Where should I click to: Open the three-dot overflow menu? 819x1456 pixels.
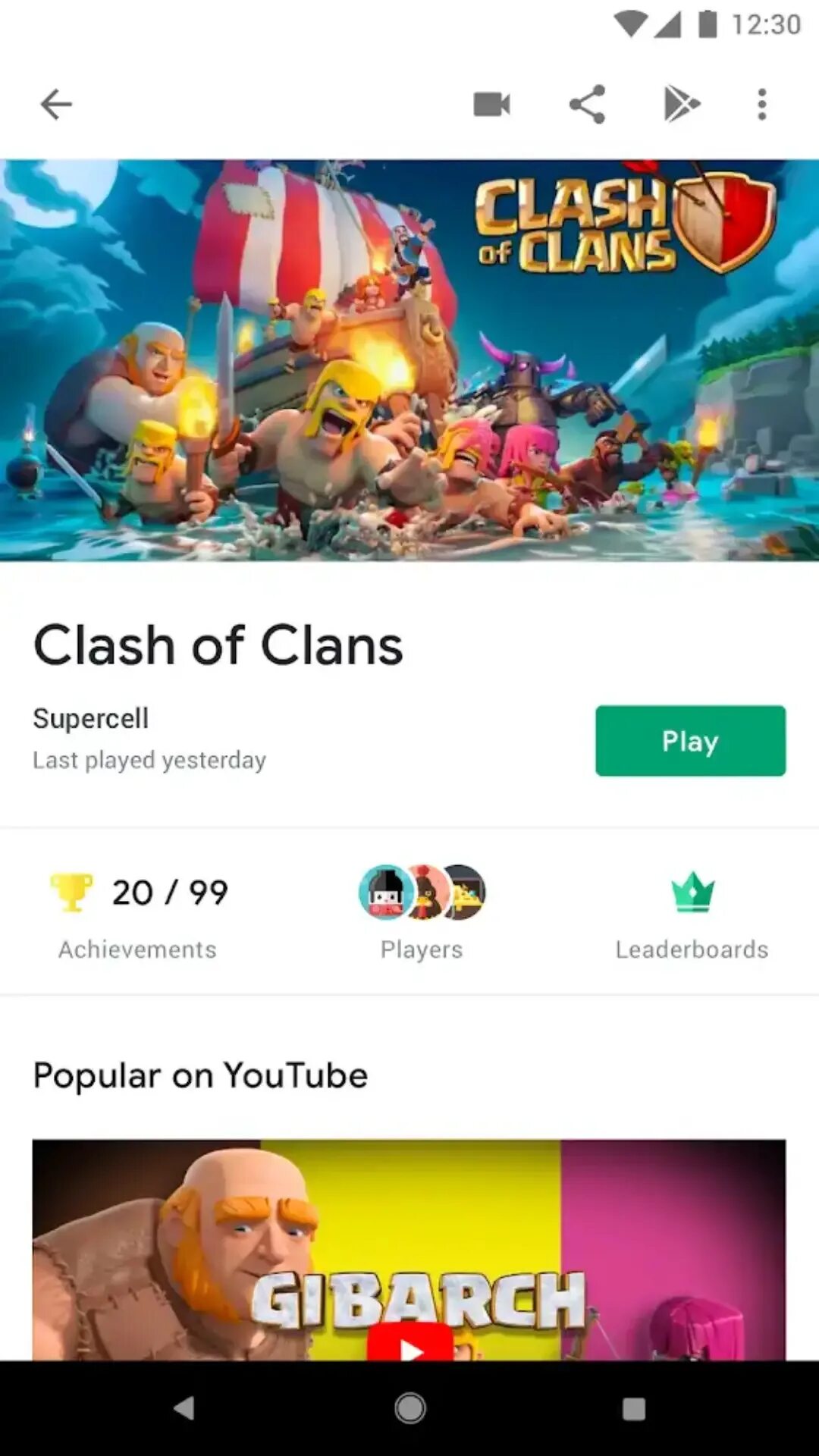[762, 105]
